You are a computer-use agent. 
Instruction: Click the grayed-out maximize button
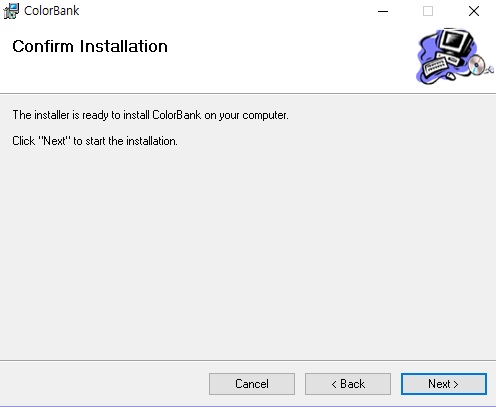(x=428, y=11)
